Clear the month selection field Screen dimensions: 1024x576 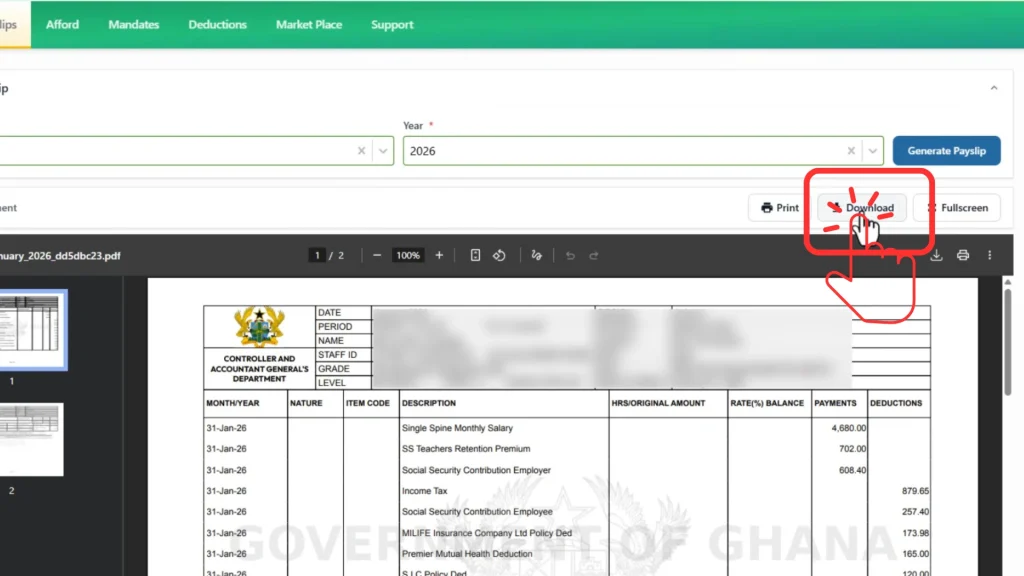(x=361, y=151)
